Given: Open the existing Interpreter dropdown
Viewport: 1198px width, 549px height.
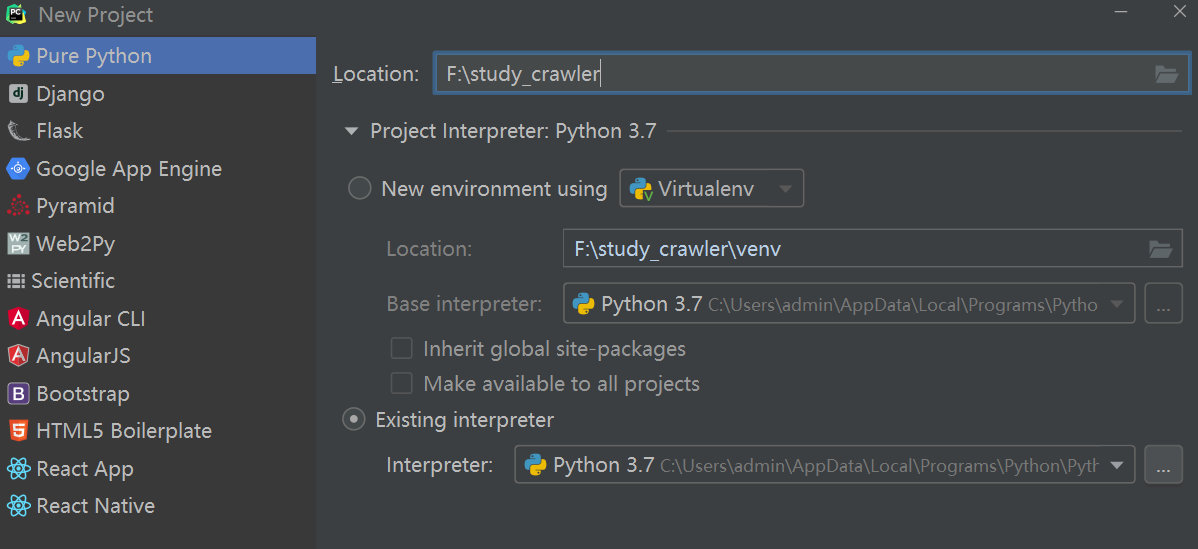Looking at the screenshot, I should coord(1117,465).
